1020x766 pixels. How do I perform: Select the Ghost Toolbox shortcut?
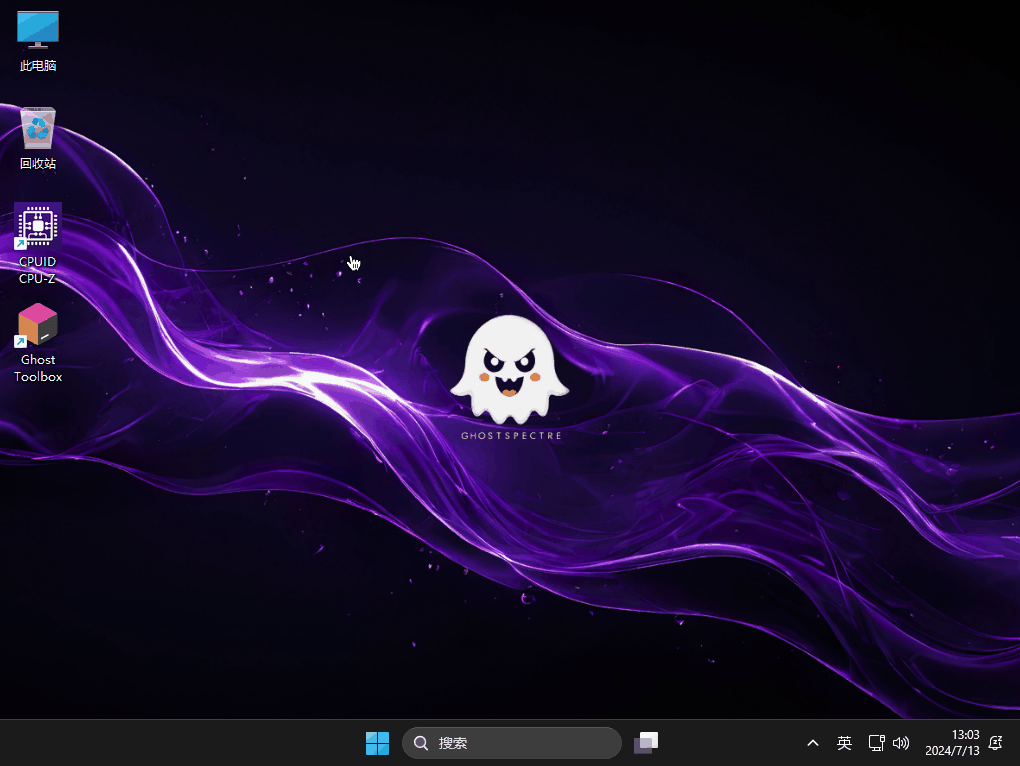[38, 343]
